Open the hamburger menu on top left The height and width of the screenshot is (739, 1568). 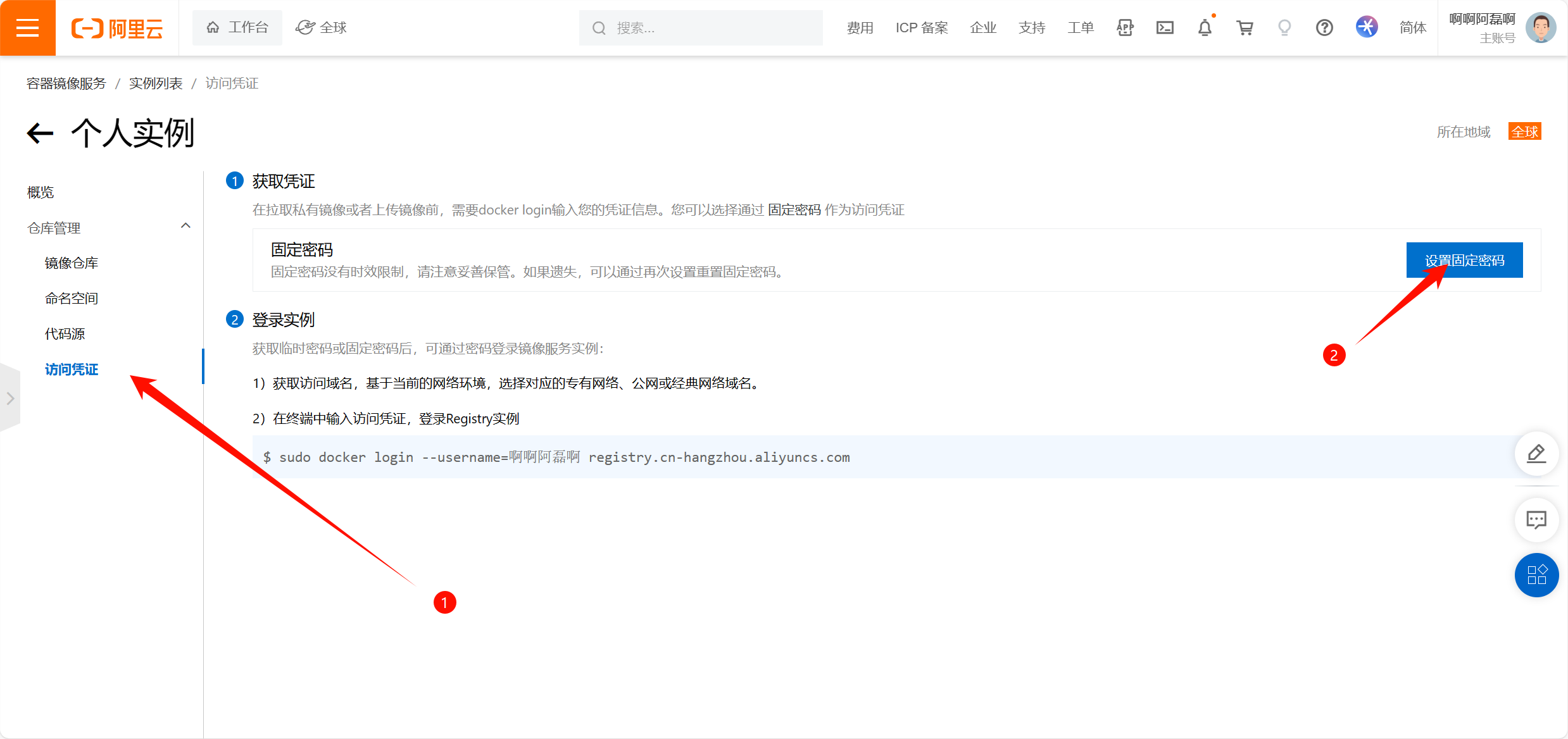click(x=28, y=27)
